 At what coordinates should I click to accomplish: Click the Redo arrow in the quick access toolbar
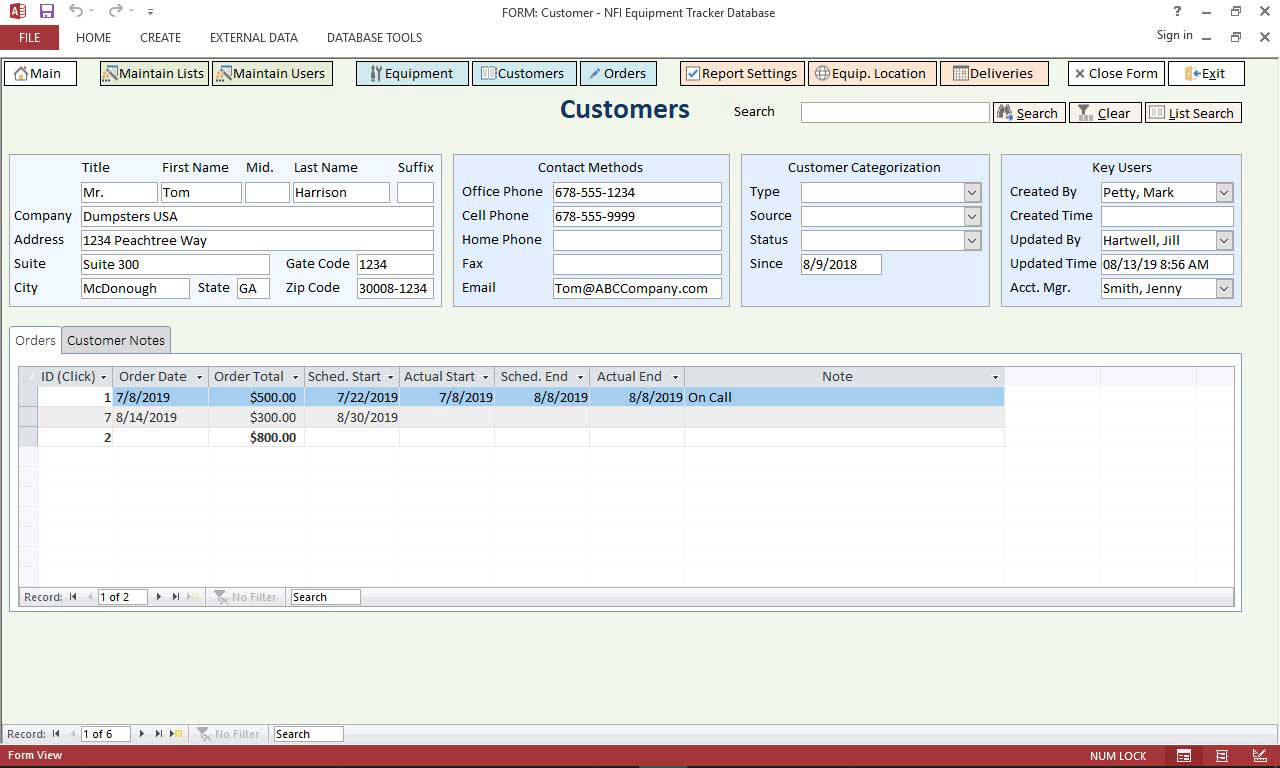(x=115, y=12)
